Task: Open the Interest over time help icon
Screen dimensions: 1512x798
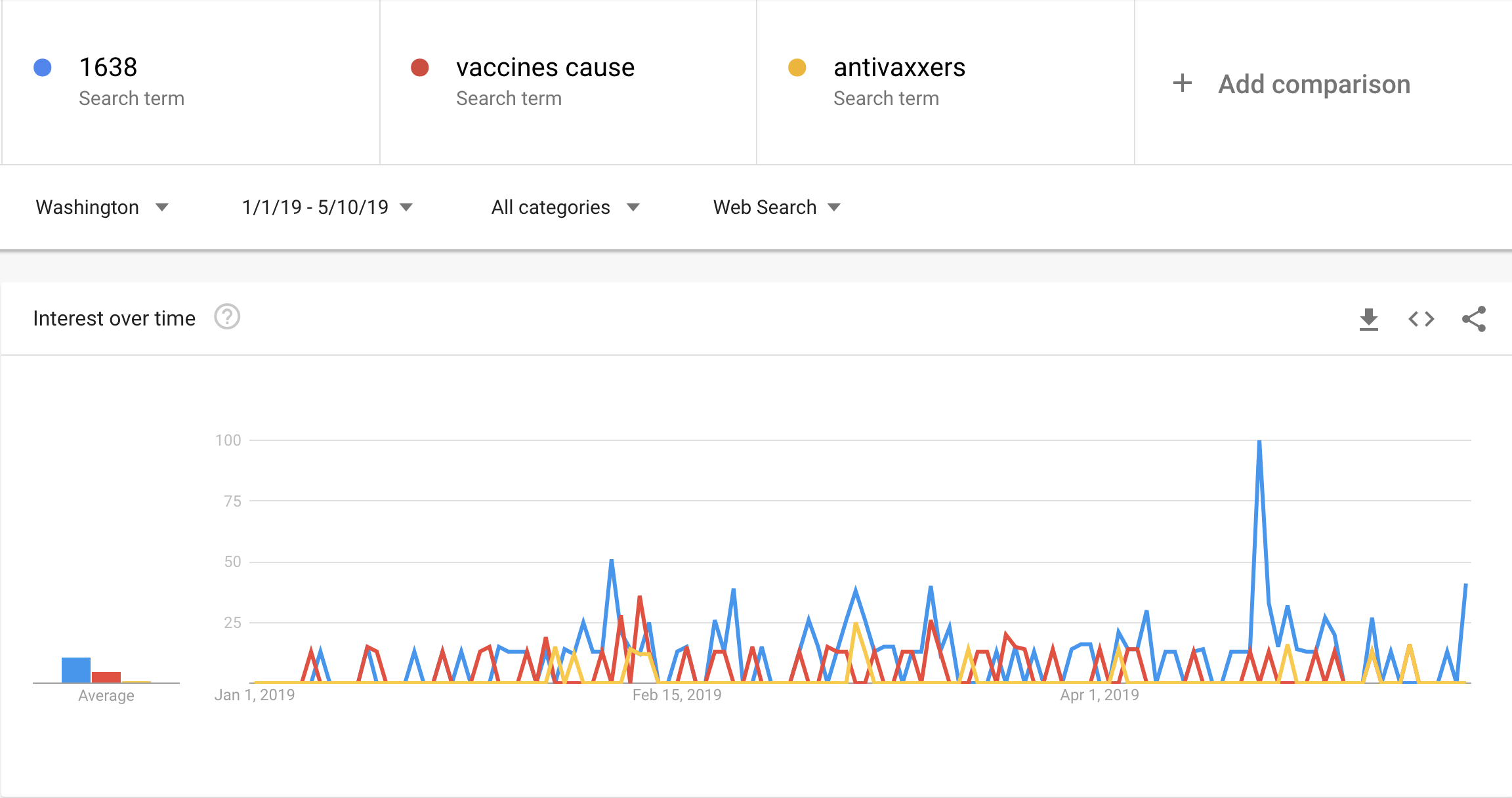Action: [x=227, y=317]
